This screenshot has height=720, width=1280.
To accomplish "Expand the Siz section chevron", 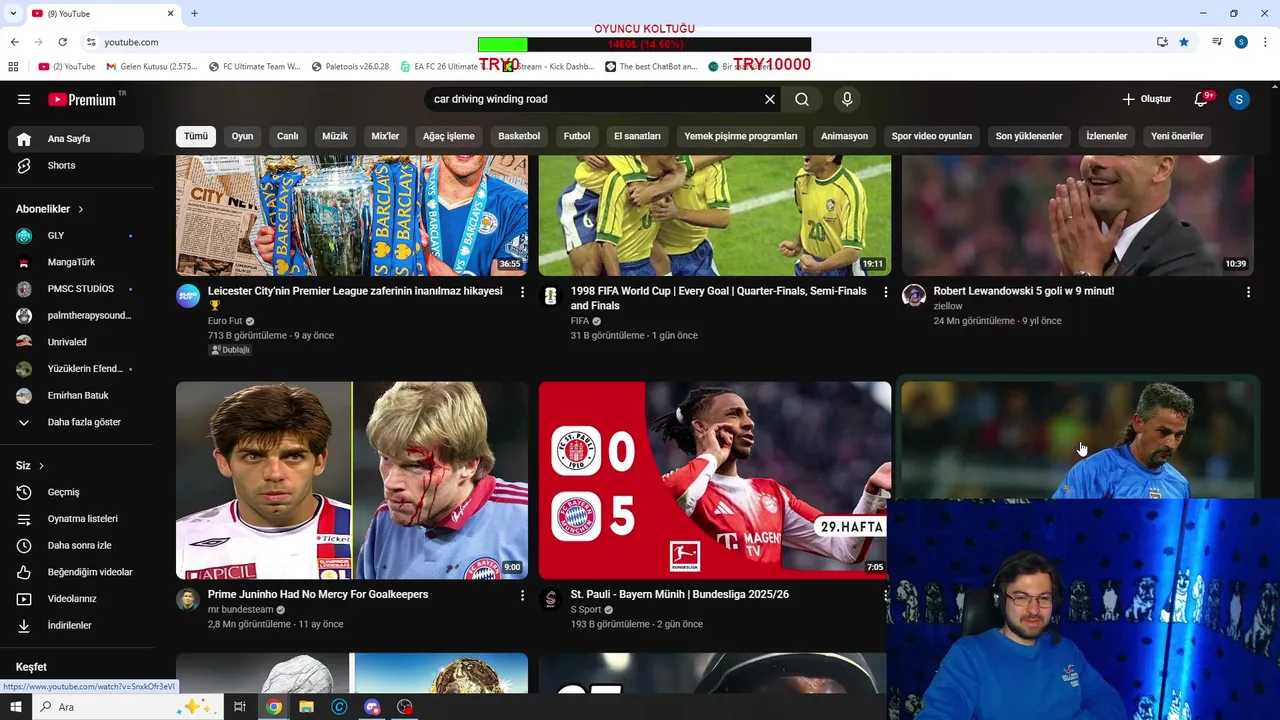I will 41,466.
